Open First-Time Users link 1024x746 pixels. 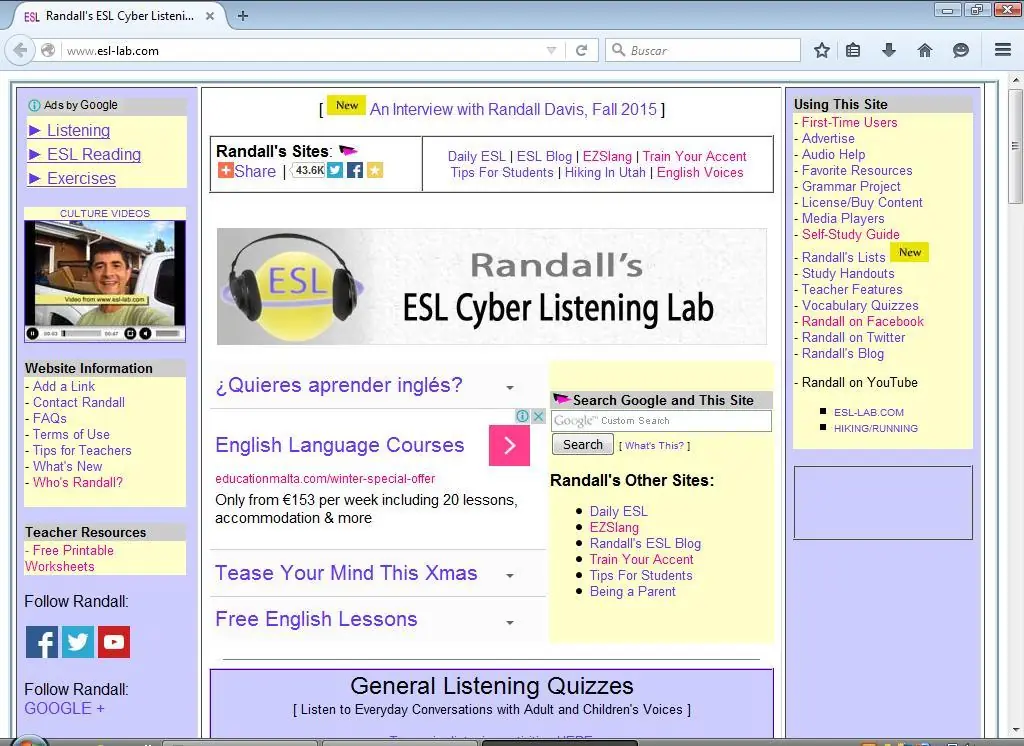pyautogui.click(x=849, y=122)
